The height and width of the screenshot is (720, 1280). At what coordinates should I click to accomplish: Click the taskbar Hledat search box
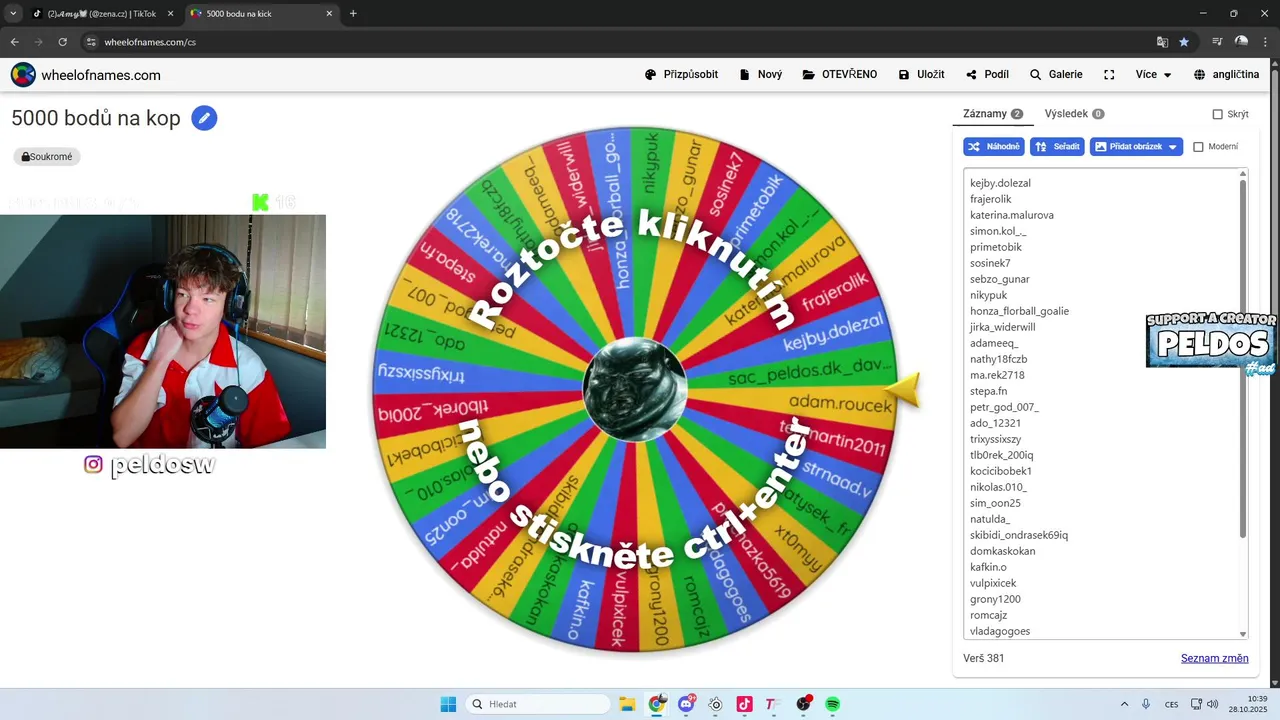pos(539,704)
